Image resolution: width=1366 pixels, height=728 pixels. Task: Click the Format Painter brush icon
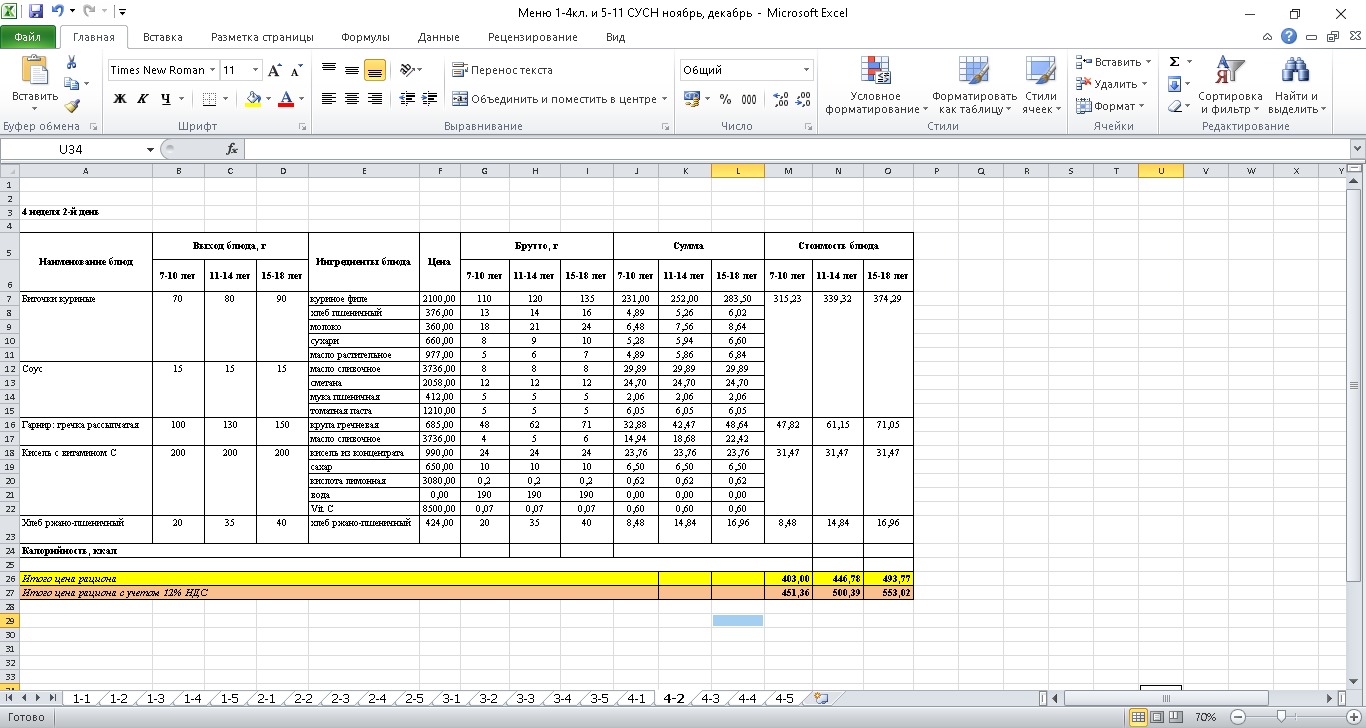(x=72, y=106)
